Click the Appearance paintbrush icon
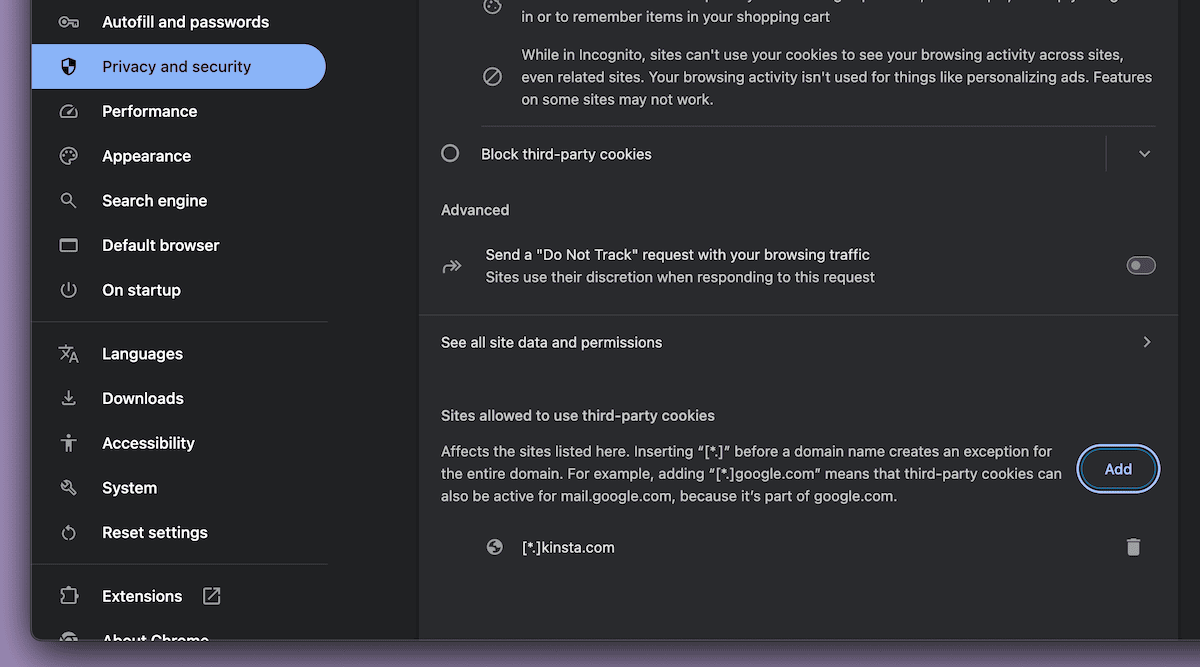 tap(68, 156)
